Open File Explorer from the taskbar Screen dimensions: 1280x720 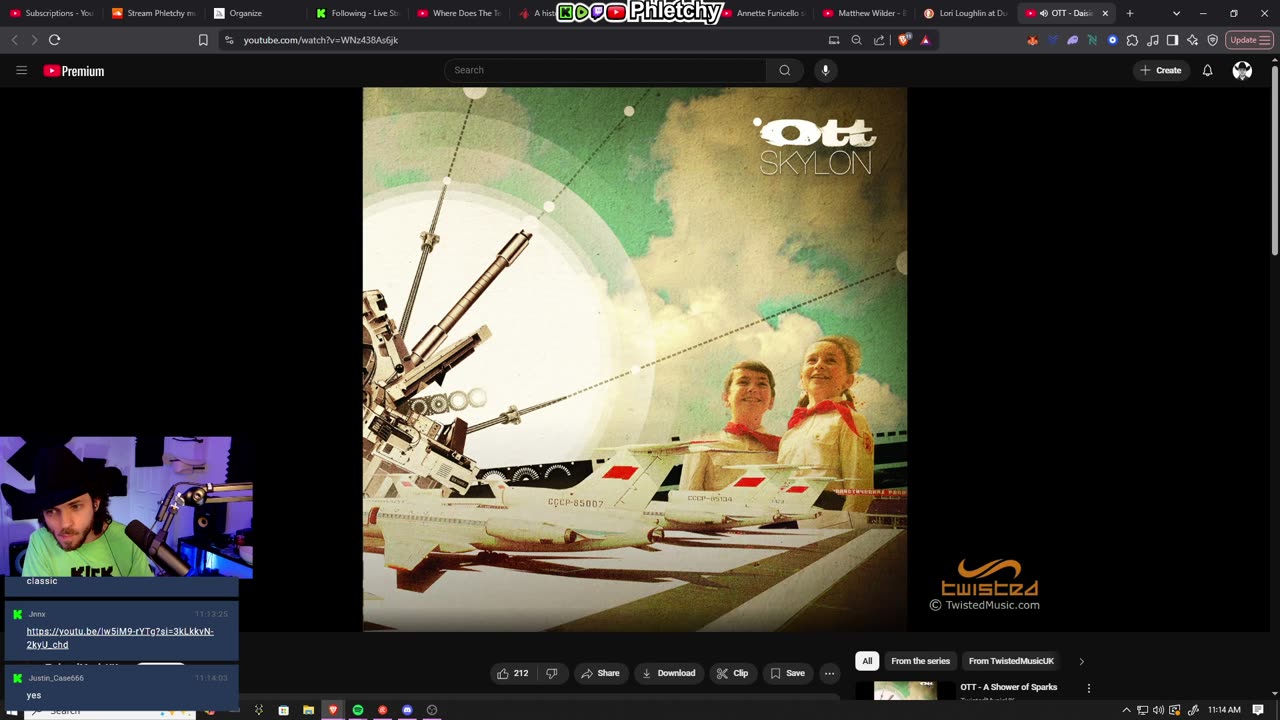click(308, 710)
